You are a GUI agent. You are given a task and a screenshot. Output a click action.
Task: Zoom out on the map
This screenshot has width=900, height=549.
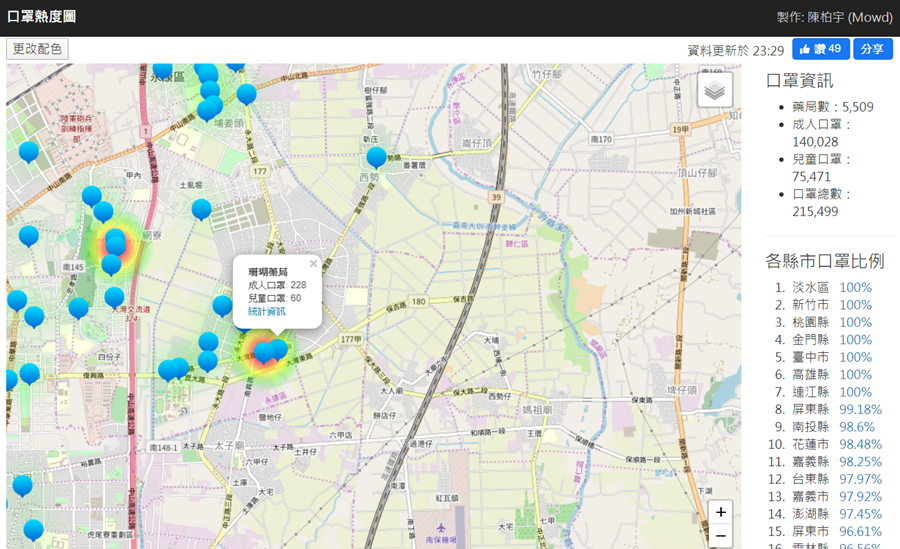[x=721, y=537]
